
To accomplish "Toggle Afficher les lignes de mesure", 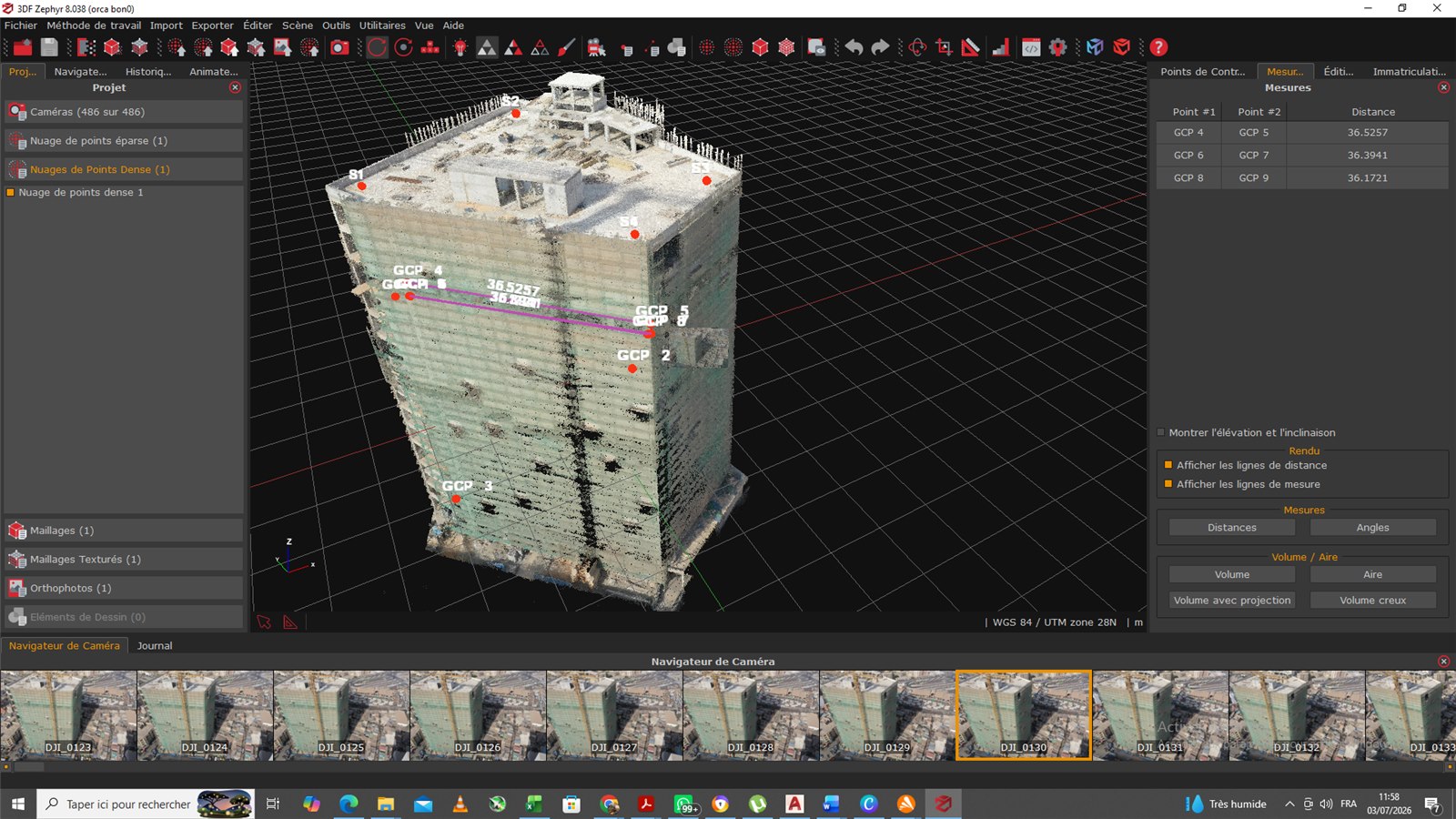I will (x=1168, y=484).
